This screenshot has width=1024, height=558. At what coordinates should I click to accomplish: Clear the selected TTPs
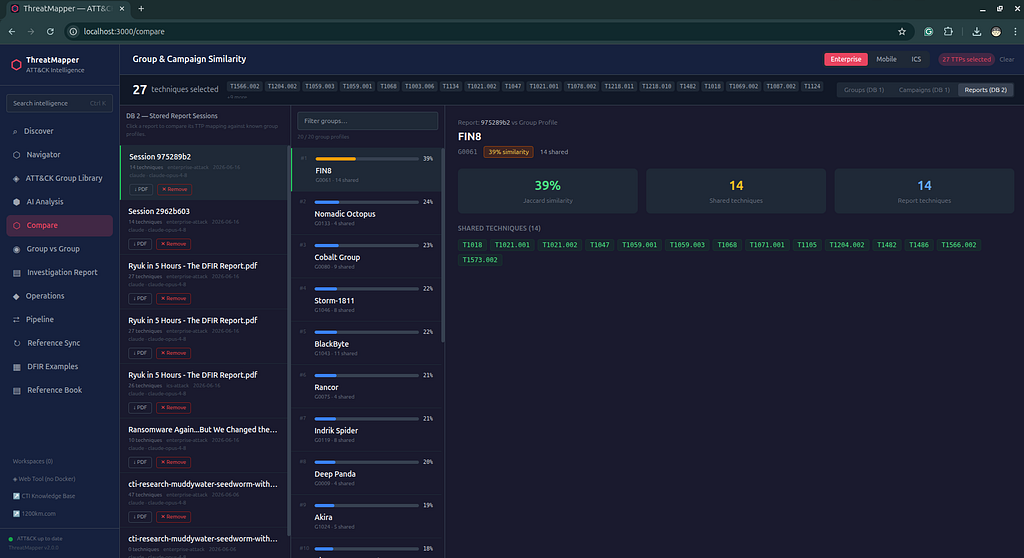[x=1006, y=59]
